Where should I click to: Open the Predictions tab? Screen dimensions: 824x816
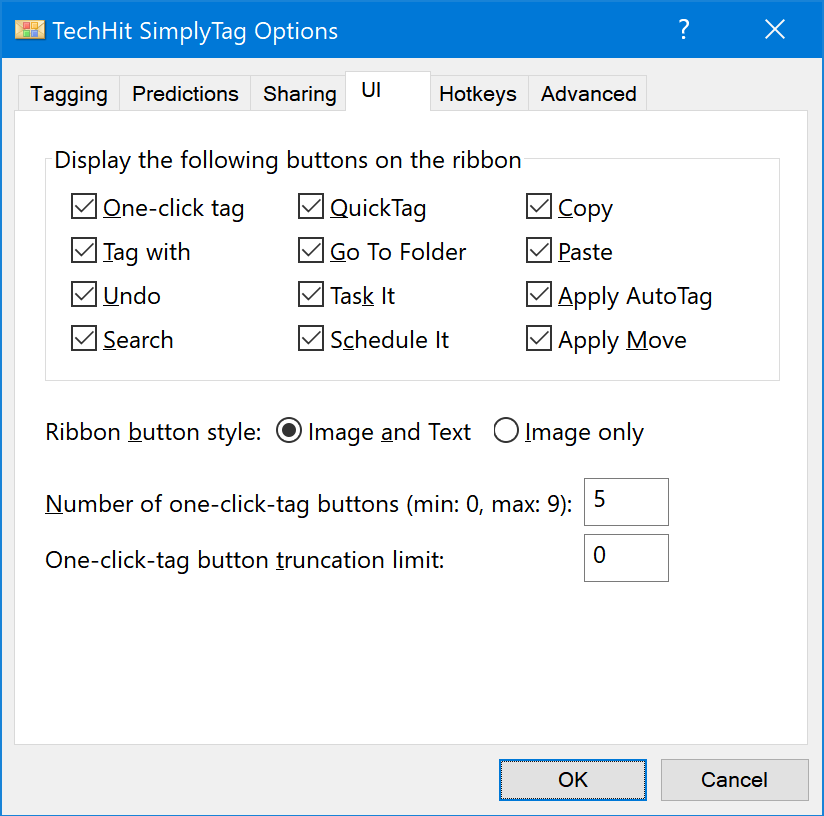(185, 94)
